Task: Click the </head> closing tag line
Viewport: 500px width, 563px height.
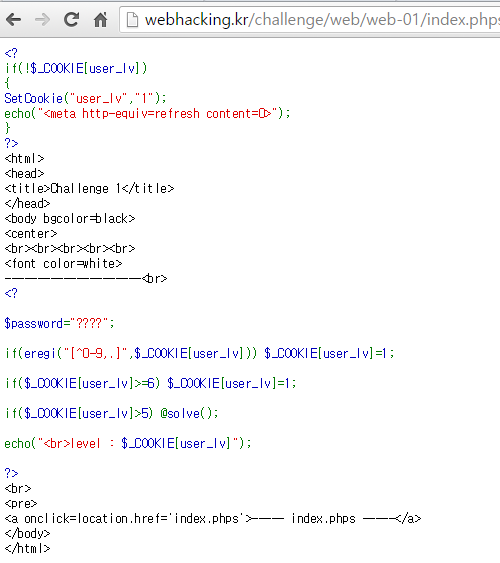Action: pyautogui.click(x=27, y=204)
